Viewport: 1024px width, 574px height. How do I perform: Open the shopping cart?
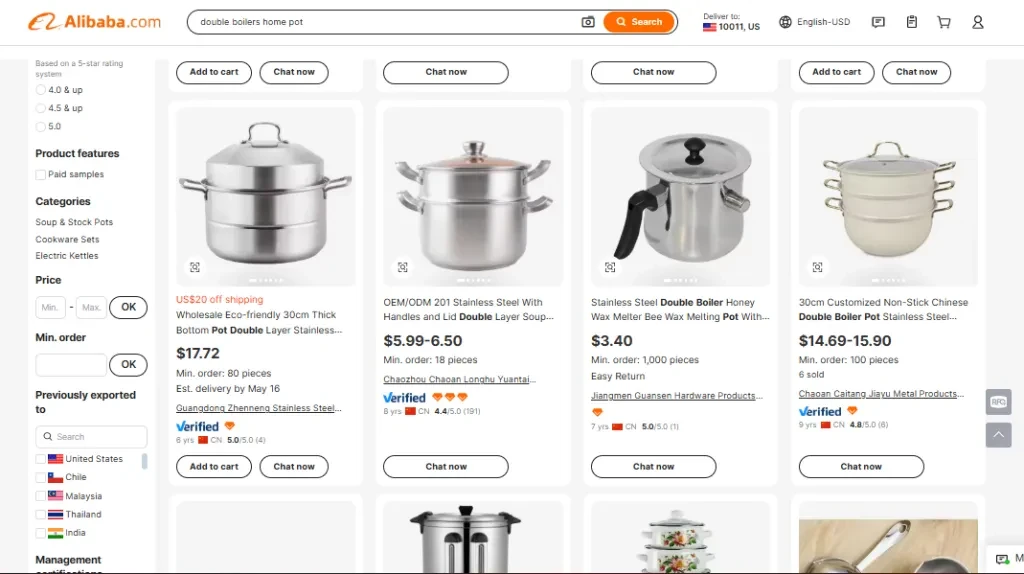coord(944,22)
